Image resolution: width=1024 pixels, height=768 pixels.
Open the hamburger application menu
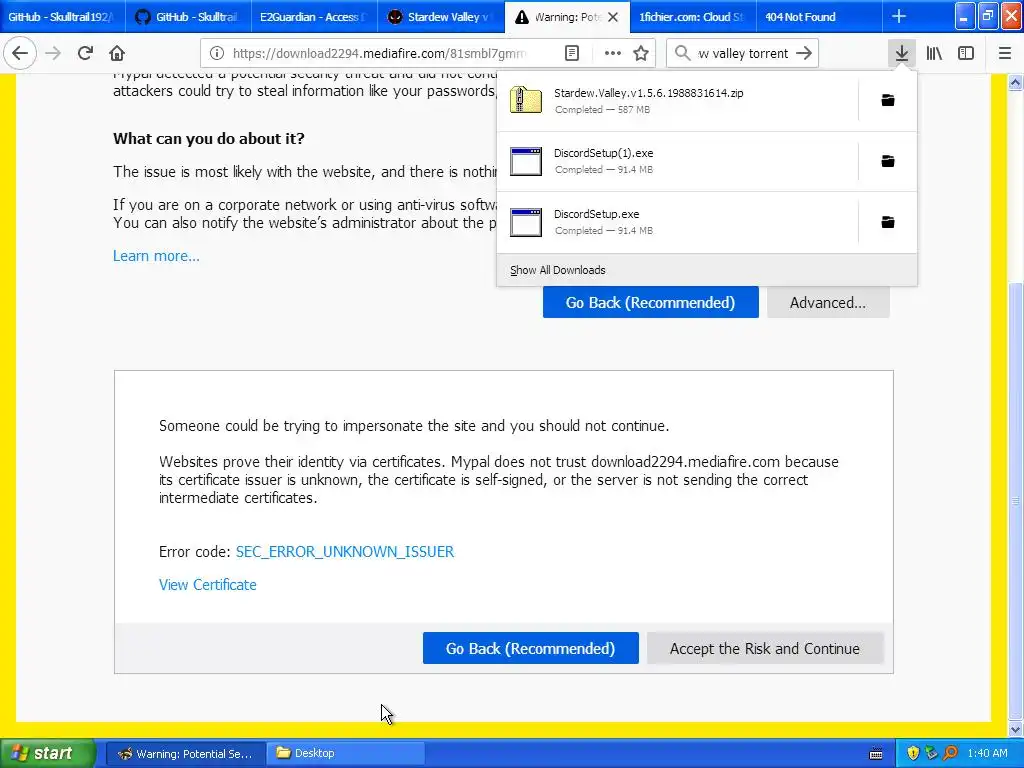pos(1005,54)
